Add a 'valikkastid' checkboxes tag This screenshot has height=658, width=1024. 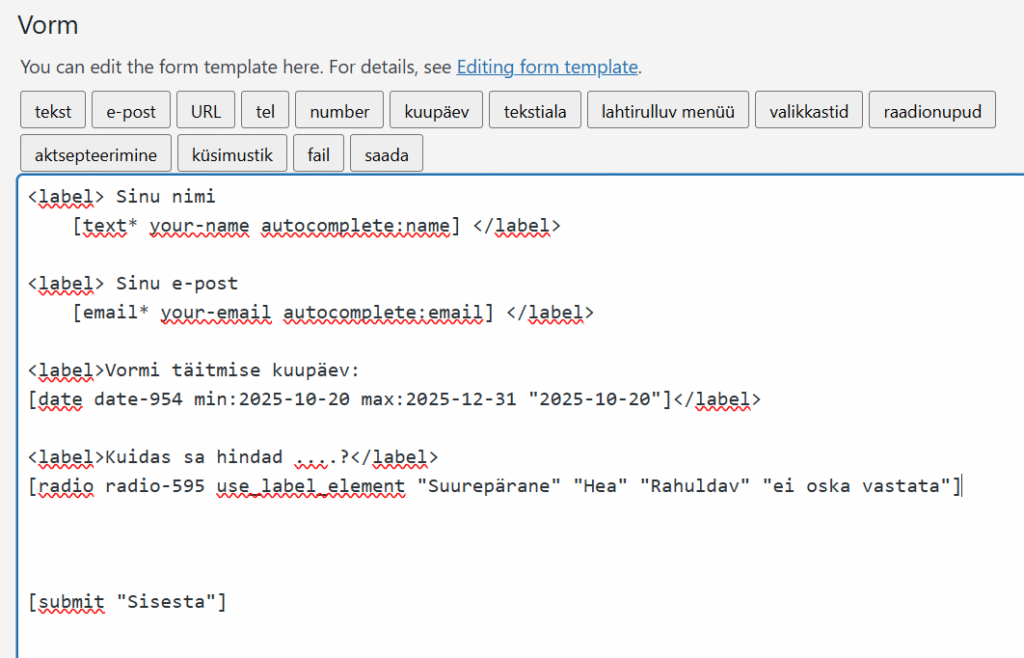click(x=808, y=111)
